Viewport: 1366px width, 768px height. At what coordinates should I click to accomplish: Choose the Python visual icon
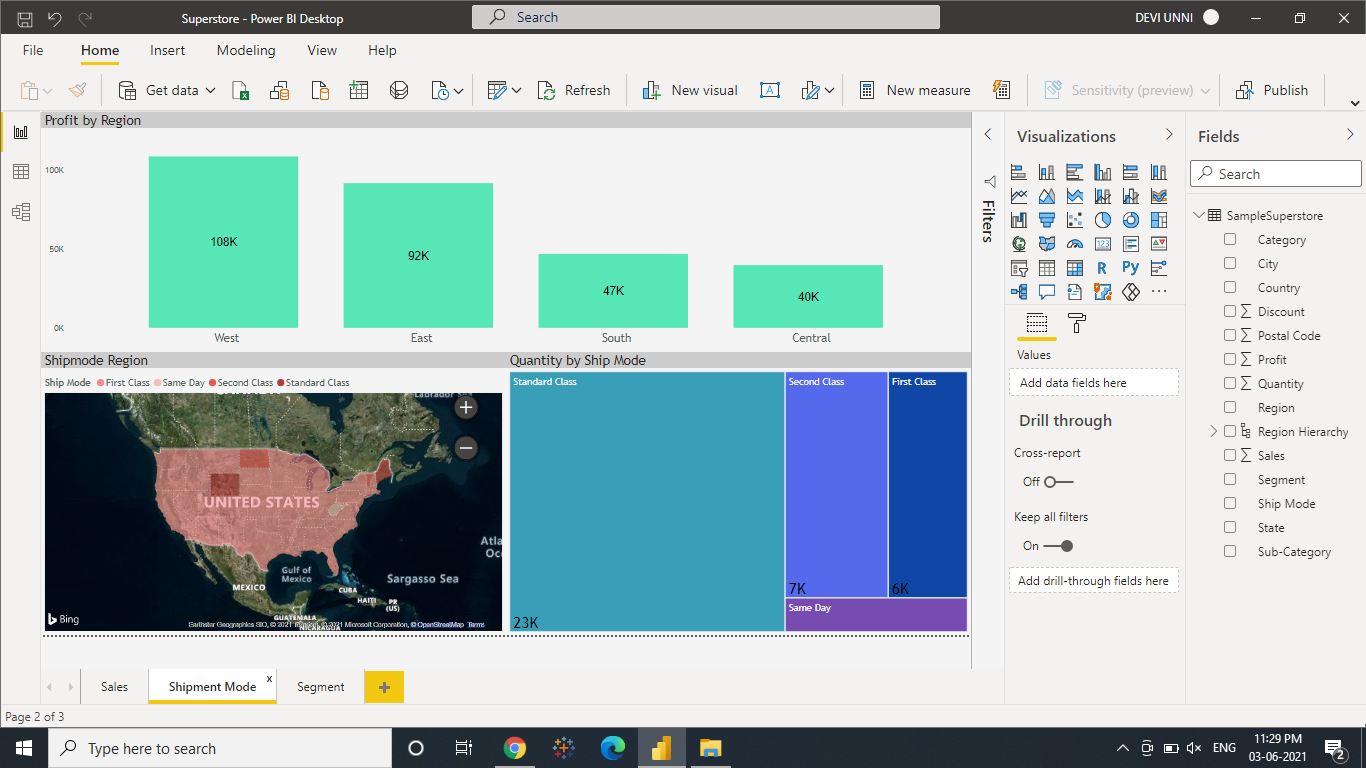coord(1130,268)
